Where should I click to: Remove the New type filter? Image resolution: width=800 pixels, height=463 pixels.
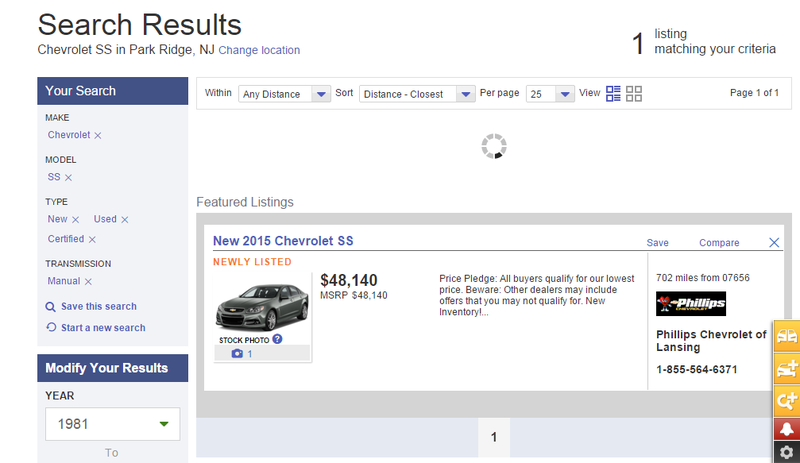tap(76, 220)
